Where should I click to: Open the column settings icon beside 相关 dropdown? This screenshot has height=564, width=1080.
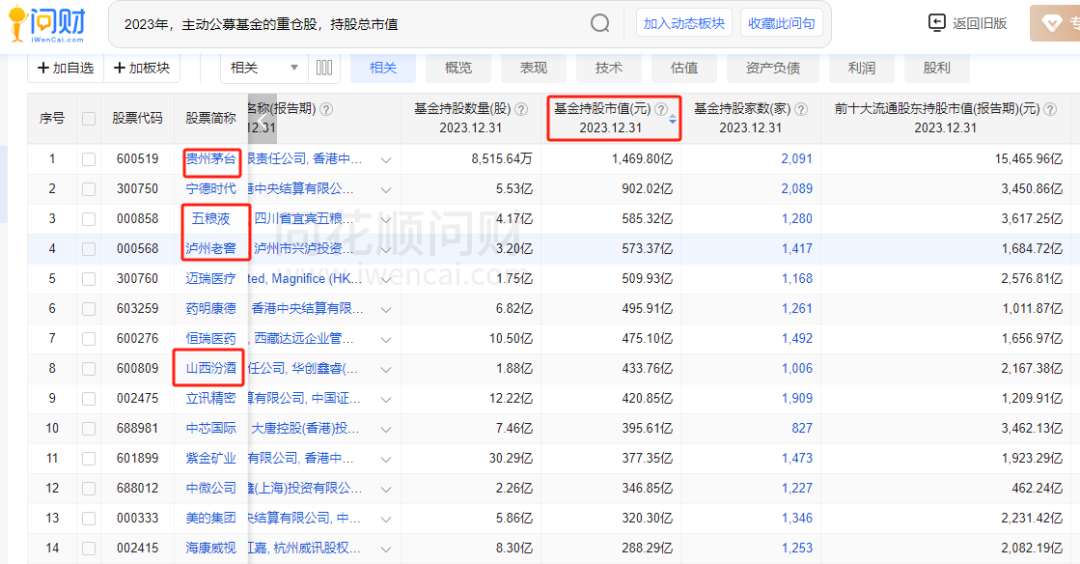point(324,68)
